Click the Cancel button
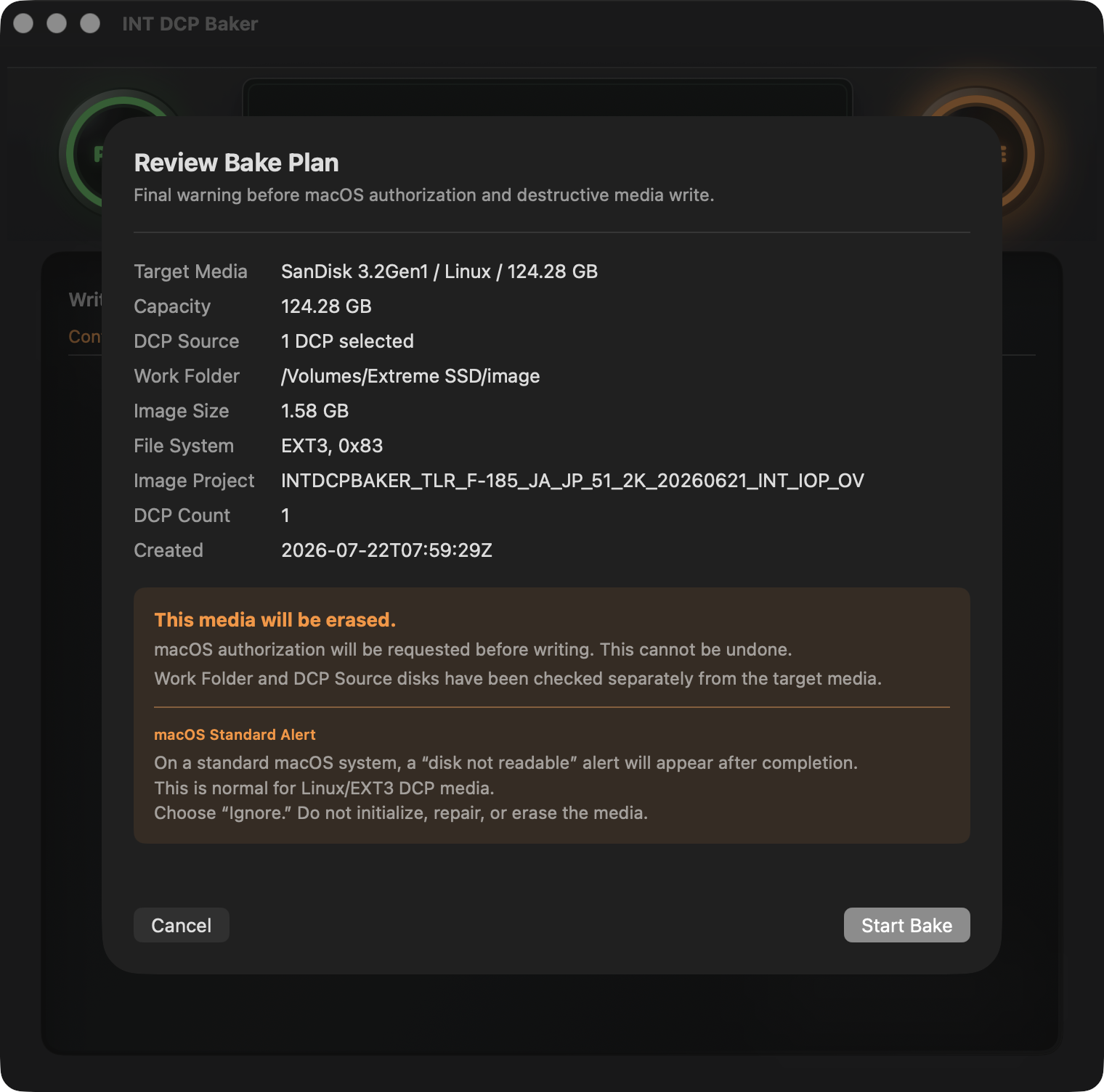The height and width of the screenshot is (1092, 1104). [x=182, y=925]
